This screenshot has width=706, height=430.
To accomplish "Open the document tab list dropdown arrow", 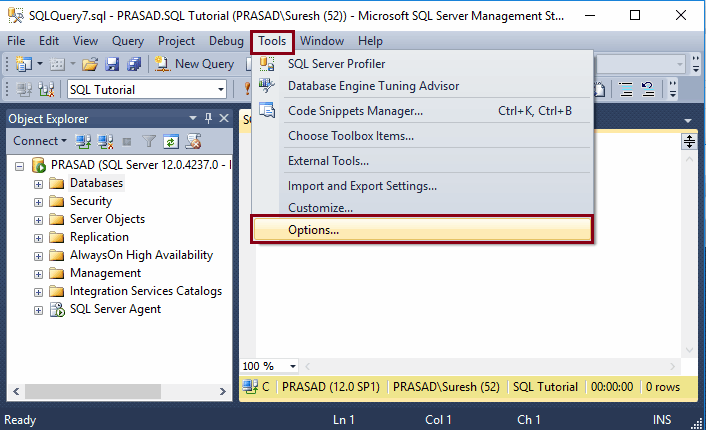I will pos(688,121).
